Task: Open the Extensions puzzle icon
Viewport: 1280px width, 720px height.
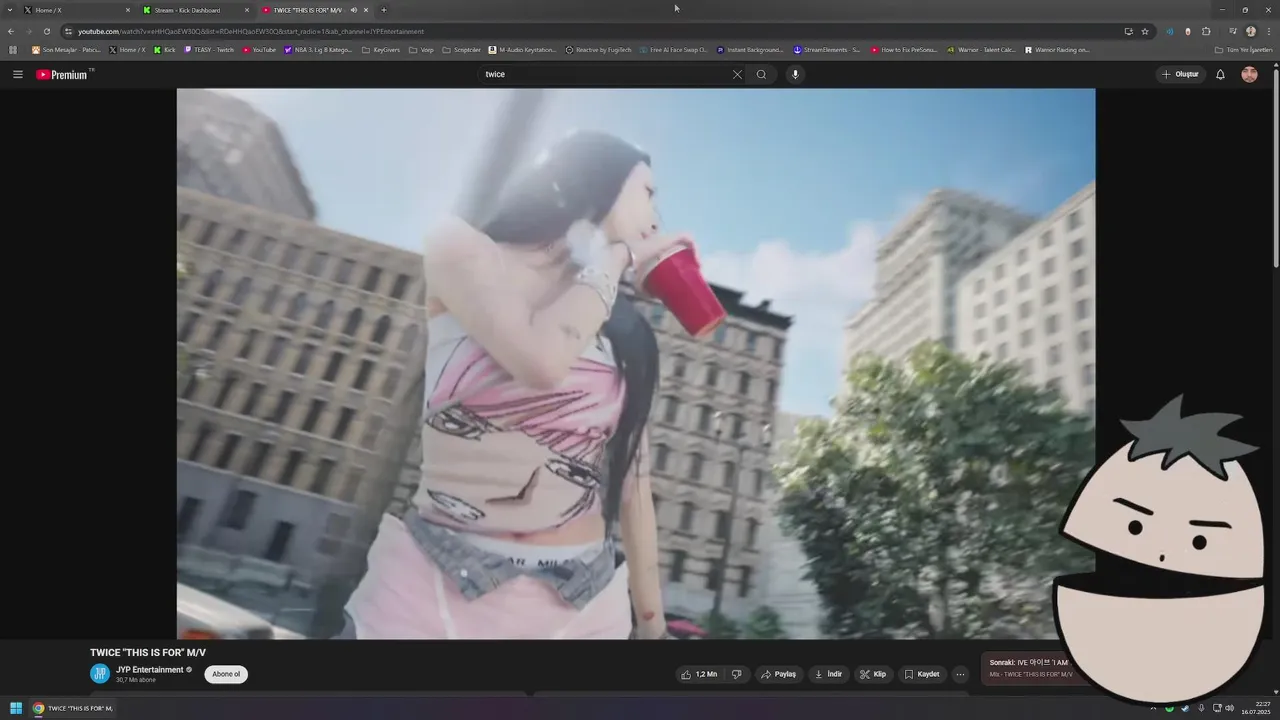Action: click(1206, 31)
